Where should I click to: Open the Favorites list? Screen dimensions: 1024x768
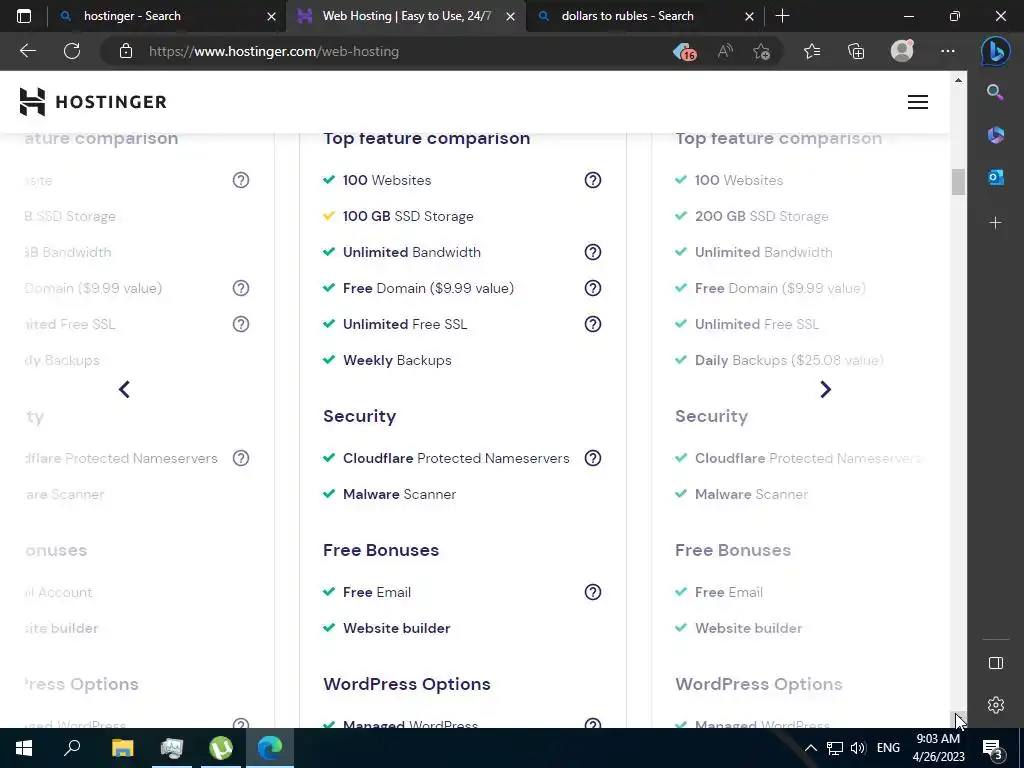tap(812, 51)
